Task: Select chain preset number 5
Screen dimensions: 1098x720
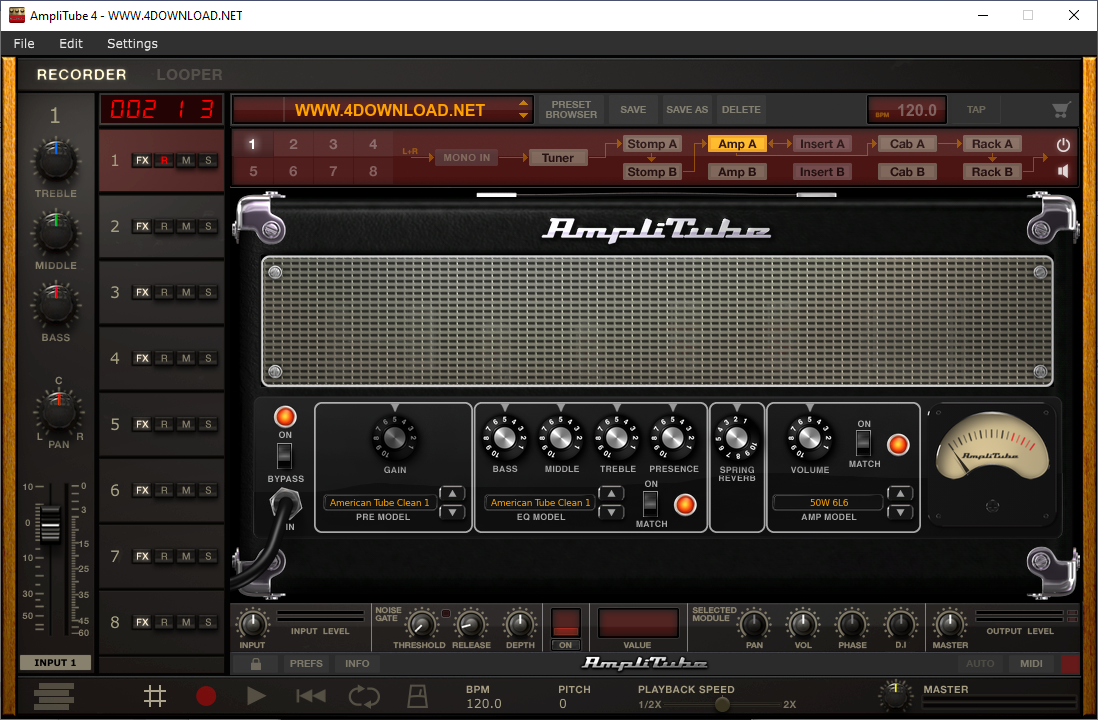Action: point(253,172)
